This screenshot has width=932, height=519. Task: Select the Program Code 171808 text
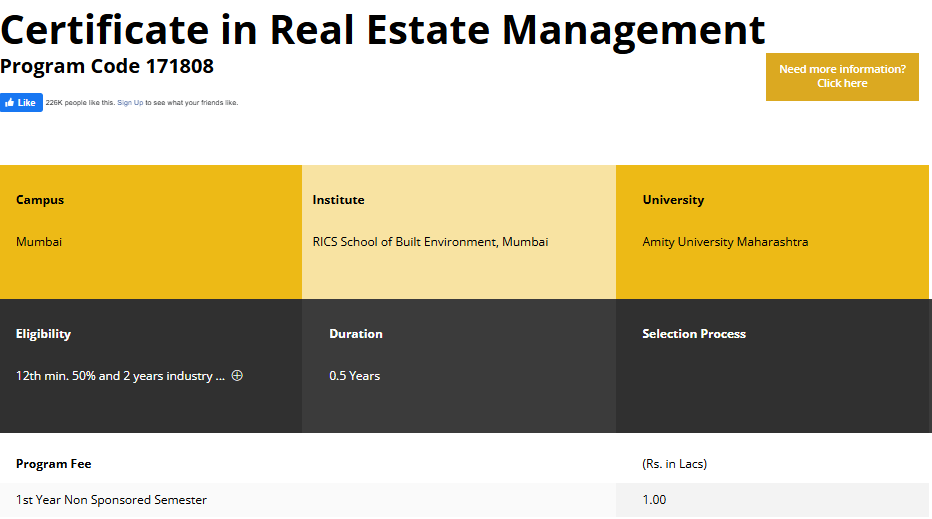click(107, 67)
